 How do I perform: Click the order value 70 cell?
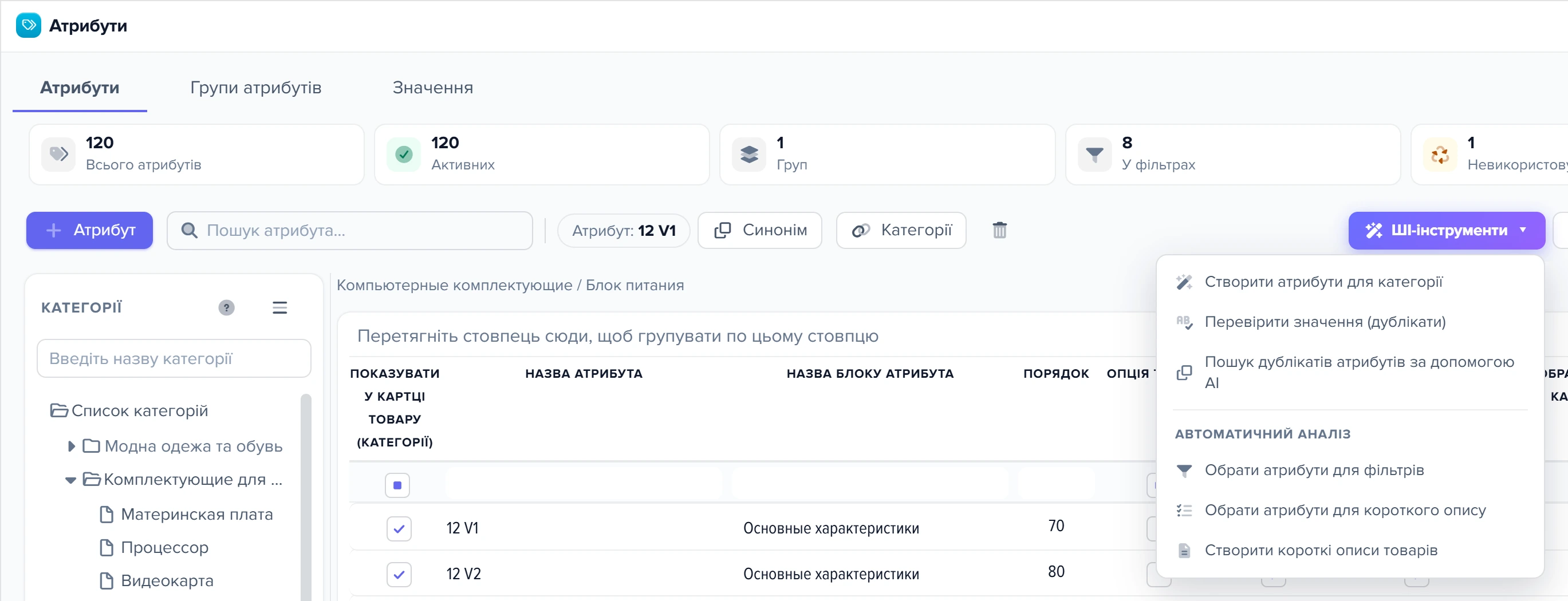[1056, 526]
